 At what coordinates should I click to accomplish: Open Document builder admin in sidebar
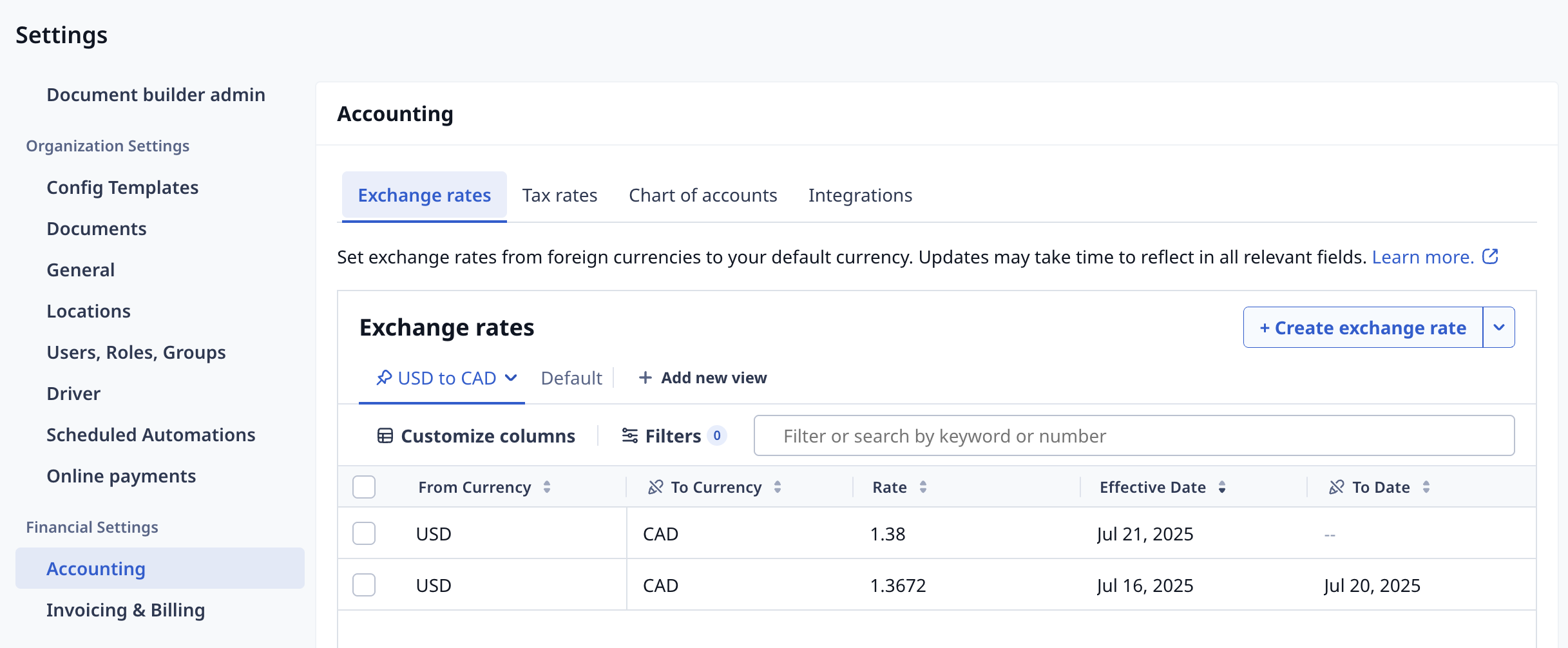pyautogui.click(x=156, y=95)
